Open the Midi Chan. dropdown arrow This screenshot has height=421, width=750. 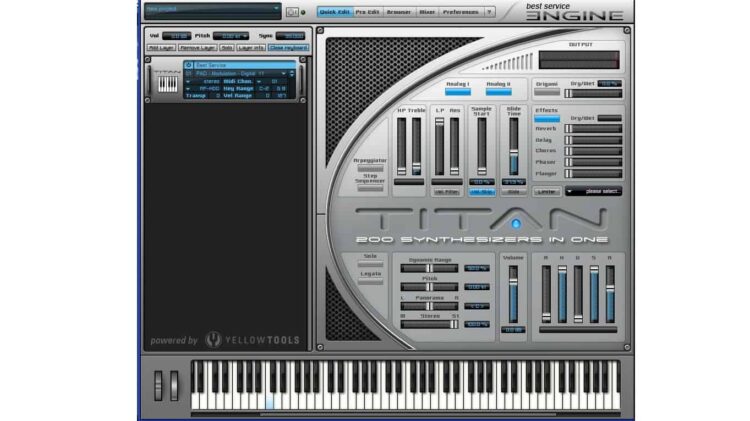coord(259,81)
